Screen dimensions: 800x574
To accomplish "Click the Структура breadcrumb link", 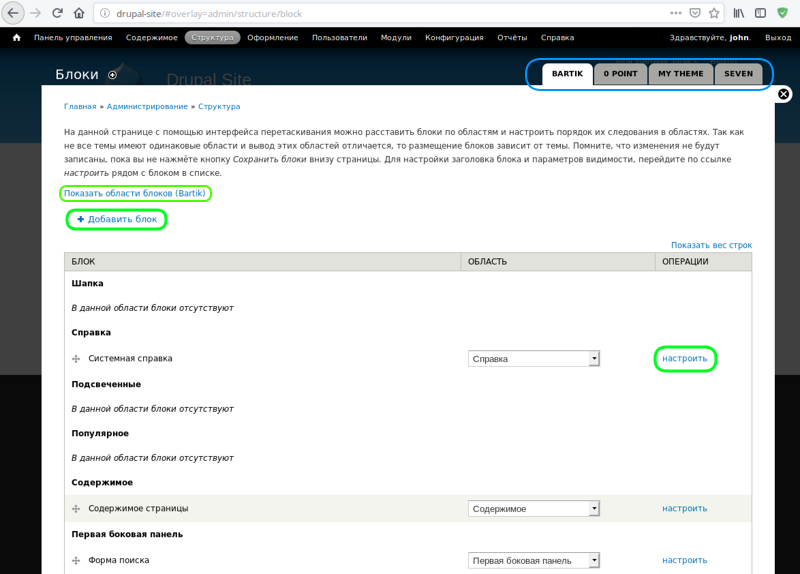I will tap(219, 106).
